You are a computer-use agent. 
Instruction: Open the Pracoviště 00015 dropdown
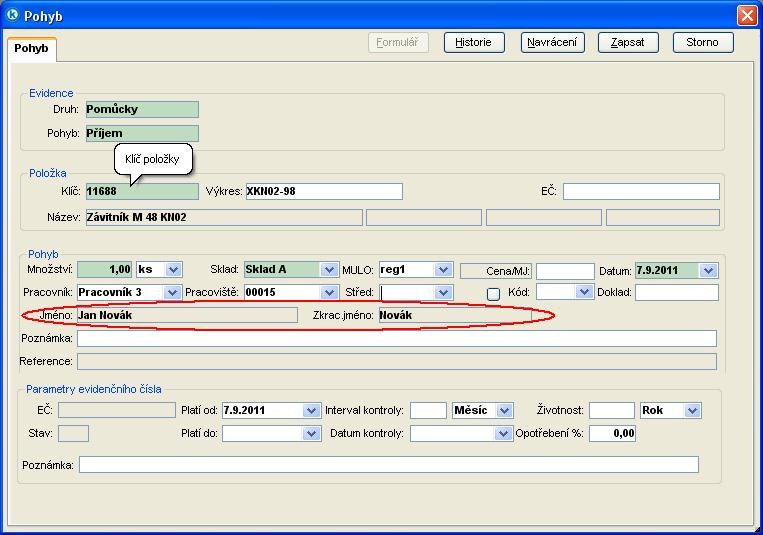click(329, 292)
